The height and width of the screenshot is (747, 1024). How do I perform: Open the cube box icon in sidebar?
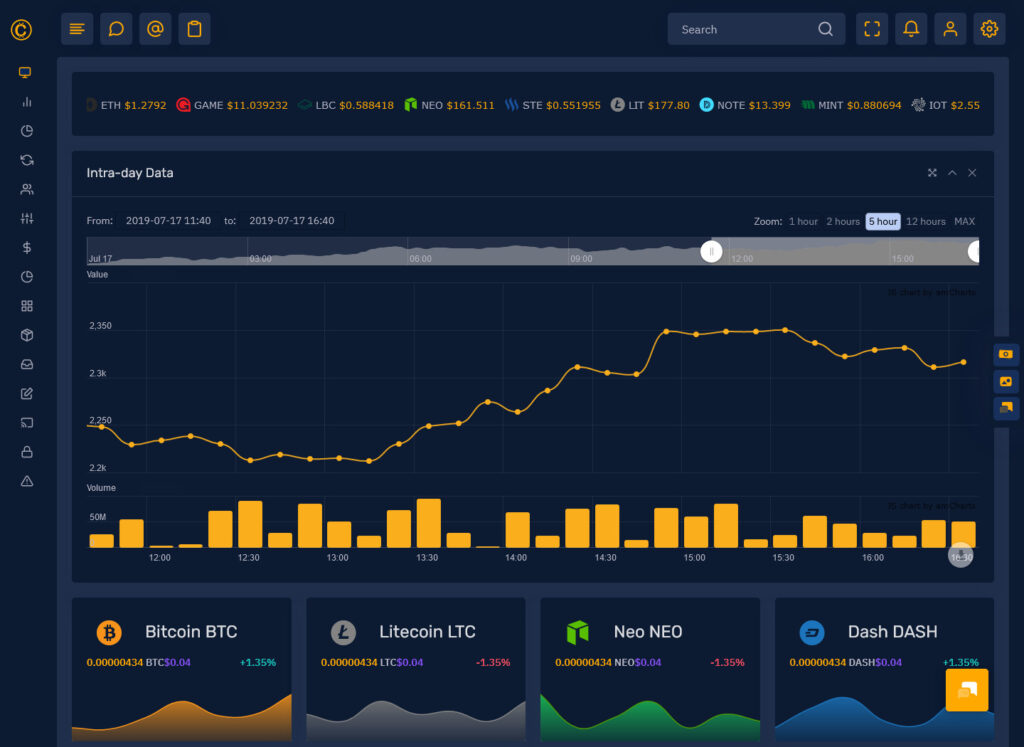(x=27, y=335)
